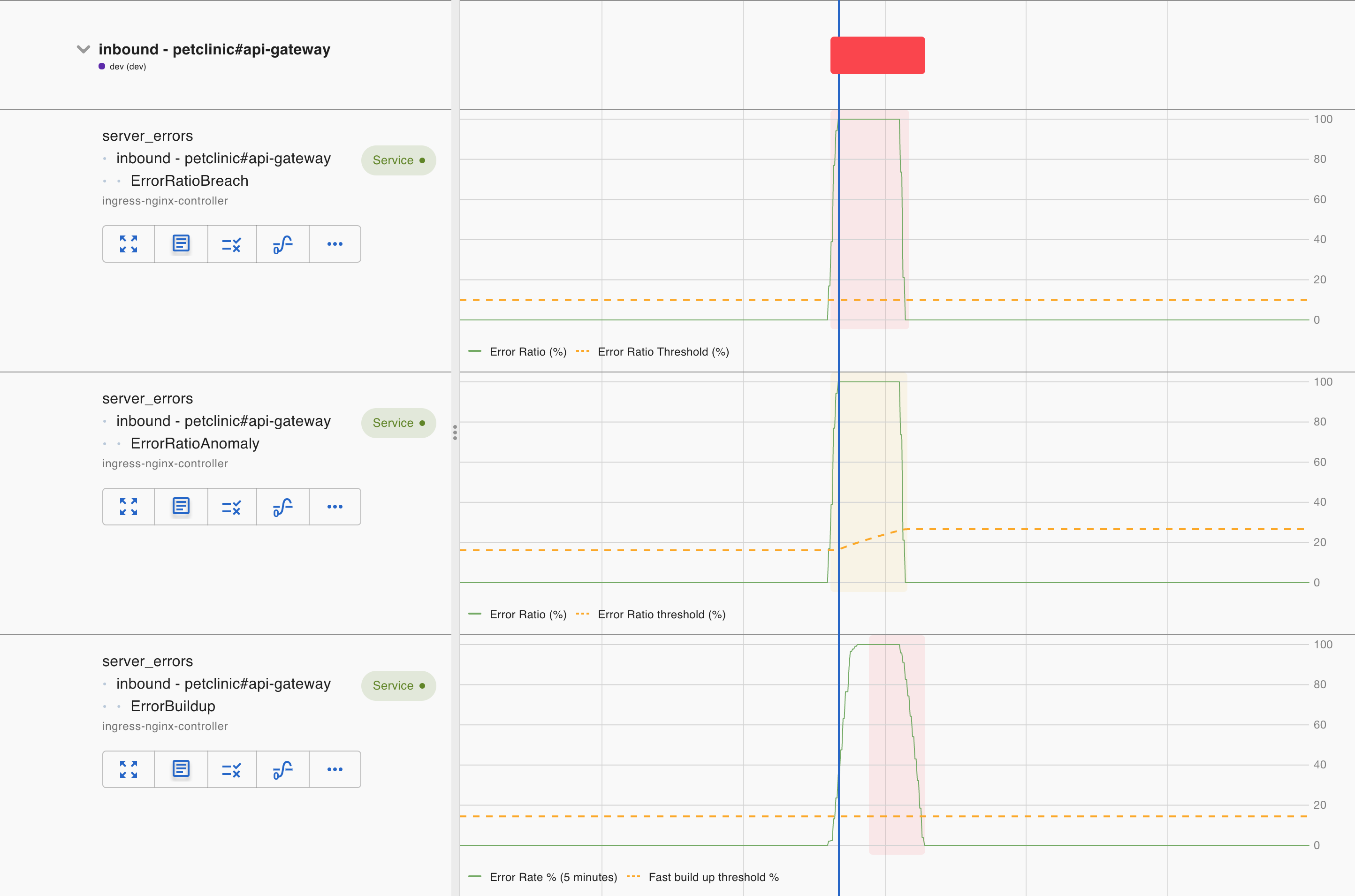Open the metric signal curve icon for ErrorRatioBreach
This screenshot has height=896, width=1355.
click(x=283, y=244)
